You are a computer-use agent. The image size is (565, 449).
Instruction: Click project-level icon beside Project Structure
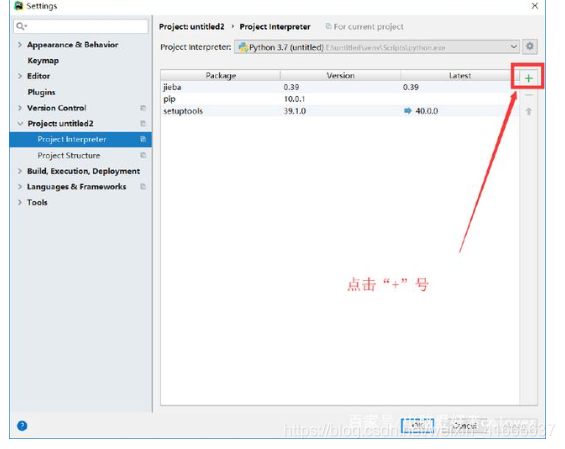coord(143,155)
